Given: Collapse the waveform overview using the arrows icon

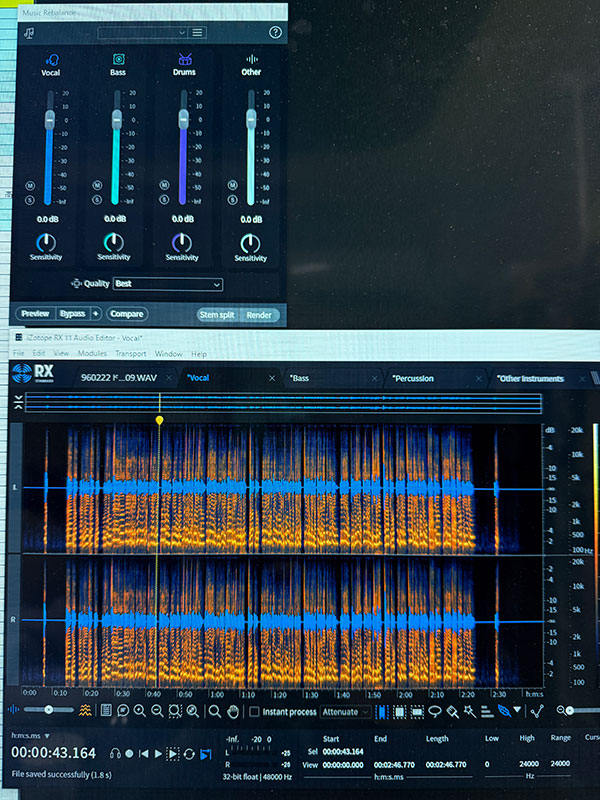Looking at the screenshot, I should (x=18, y=402).
